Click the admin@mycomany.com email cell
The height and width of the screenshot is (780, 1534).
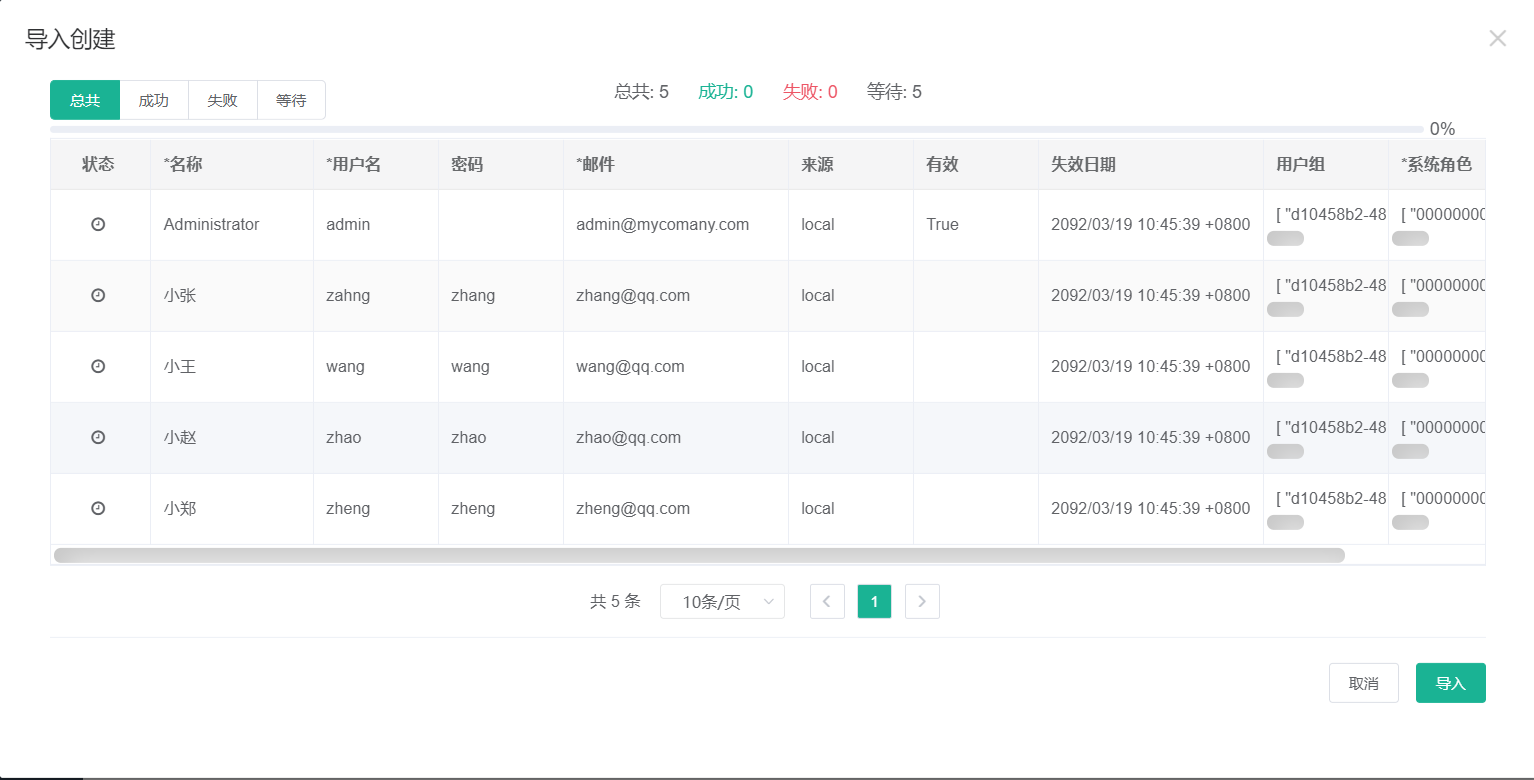pyautogui.click(x=662, y=225)
